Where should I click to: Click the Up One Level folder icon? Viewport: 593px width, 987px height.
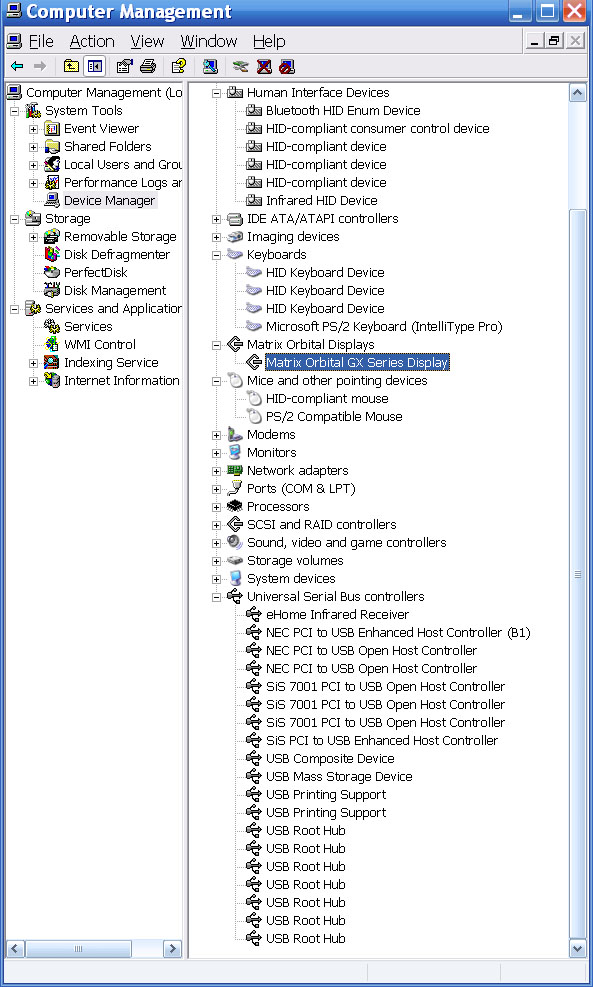click(x=71, y=66)
